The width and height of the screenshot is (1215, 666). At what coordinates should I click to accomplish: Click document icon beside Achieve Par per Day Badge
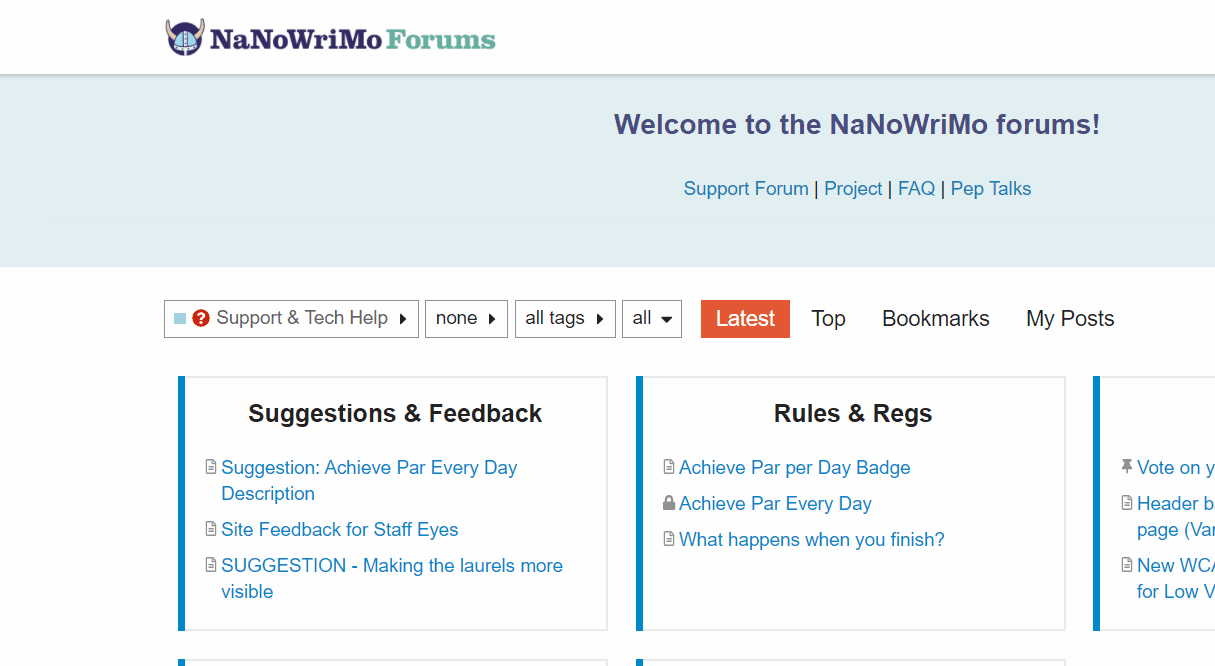point(669,467)
